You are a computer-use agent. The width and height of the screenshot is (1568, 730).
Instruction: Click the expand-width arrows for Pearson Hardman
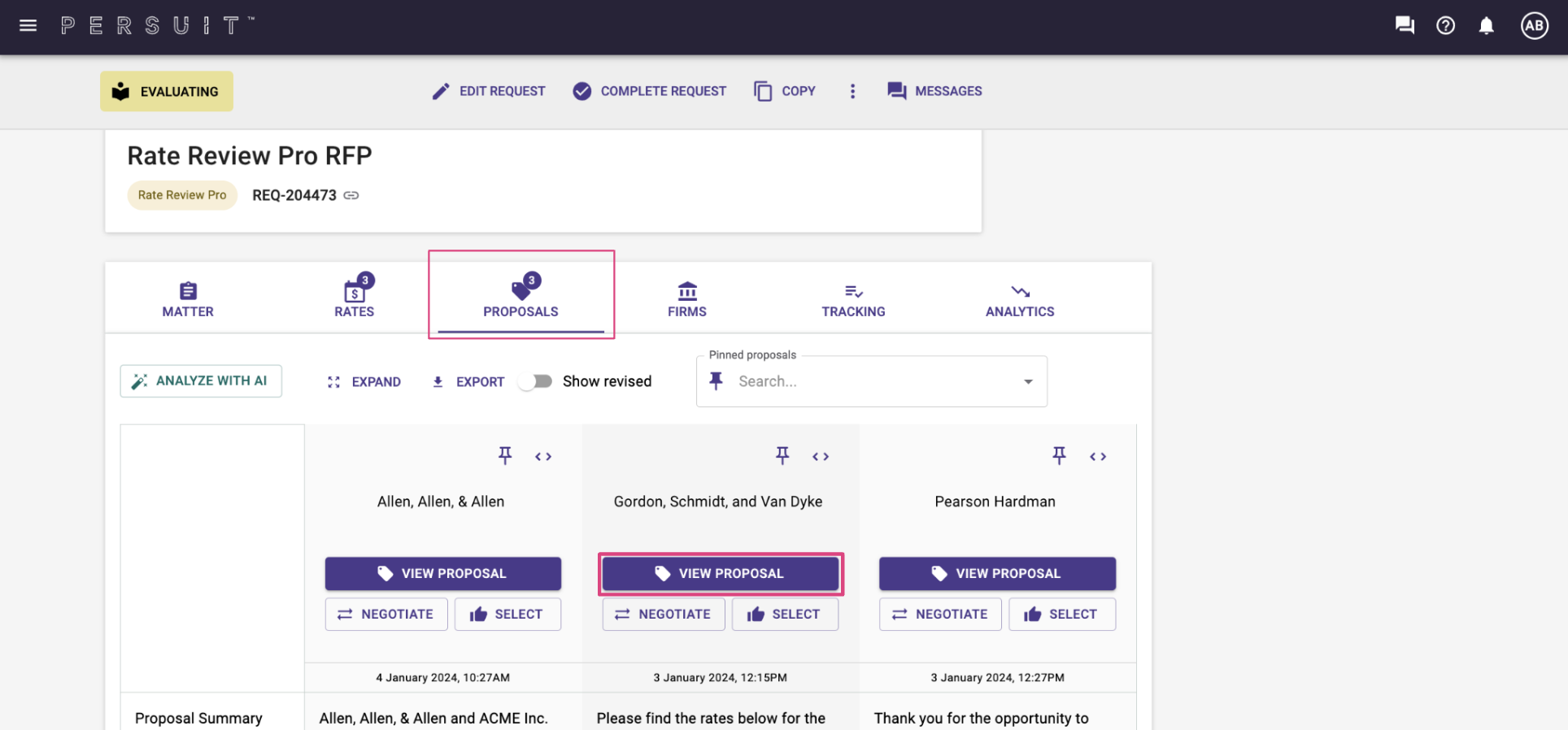(1098, 457)
